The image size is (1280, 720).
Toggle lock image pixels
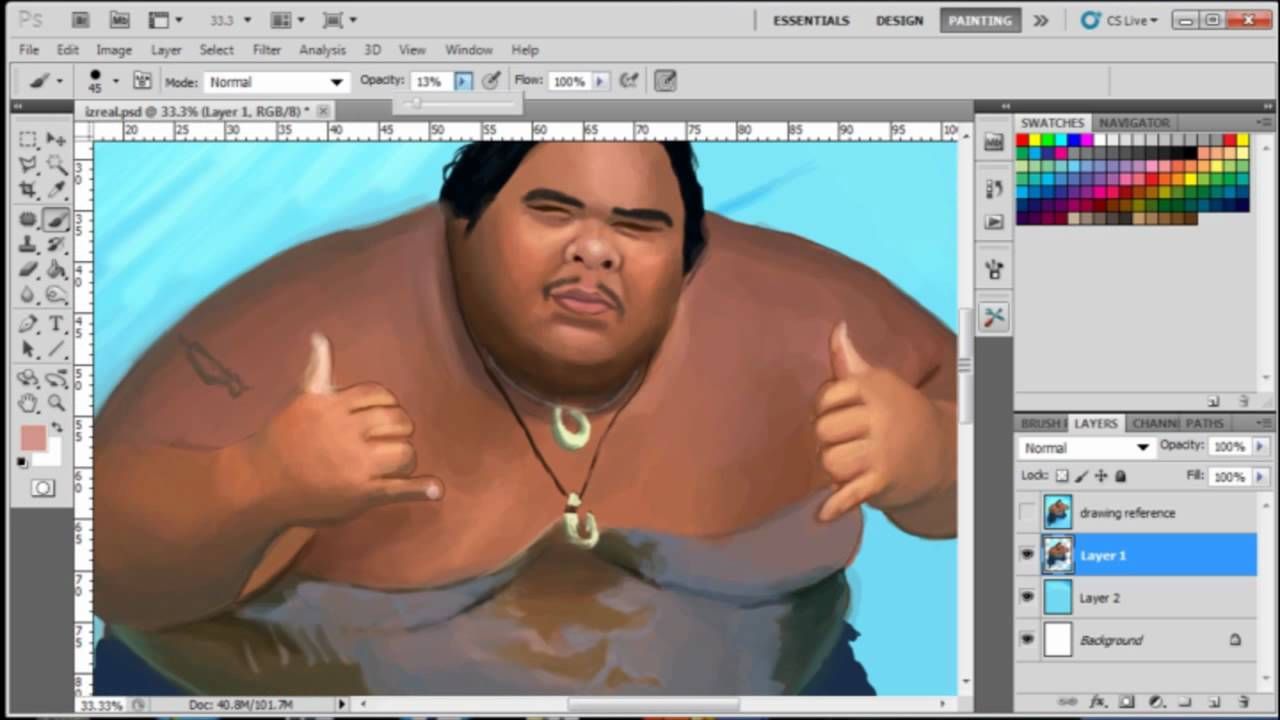coord(1083,477)
